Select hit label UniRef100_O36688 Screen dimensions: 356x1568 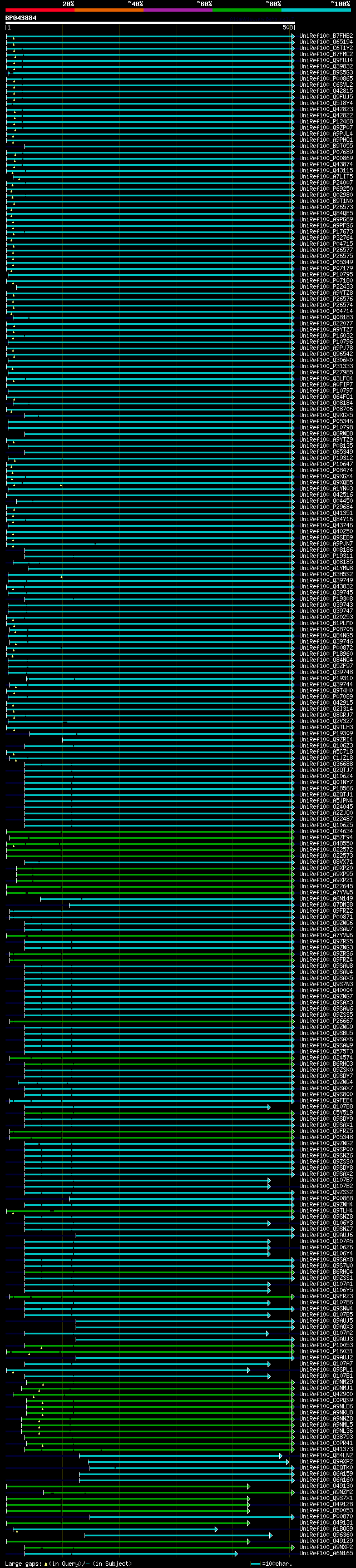pos(325,764)
